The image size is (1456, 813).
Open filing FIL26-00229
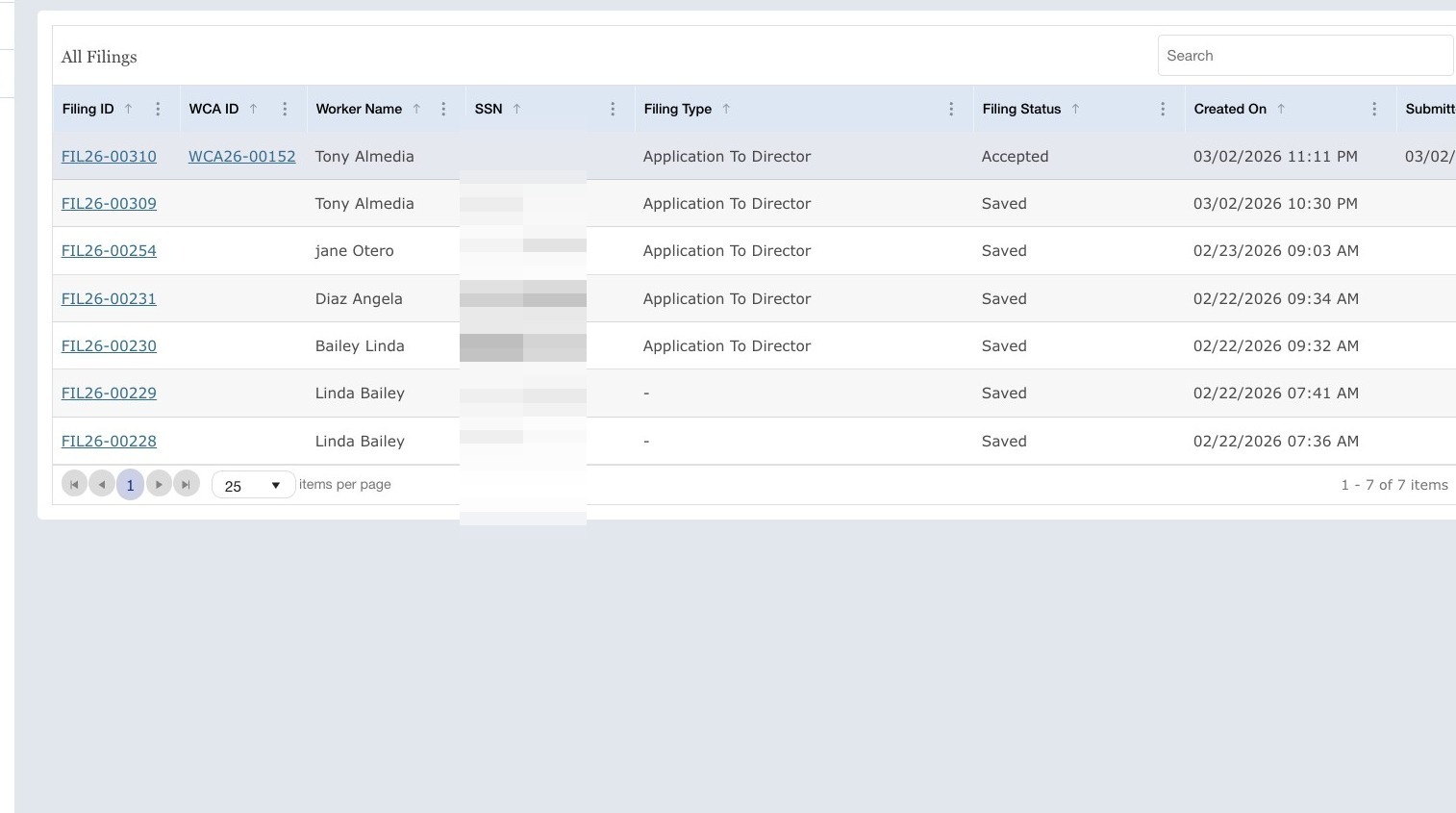point(109,393)
